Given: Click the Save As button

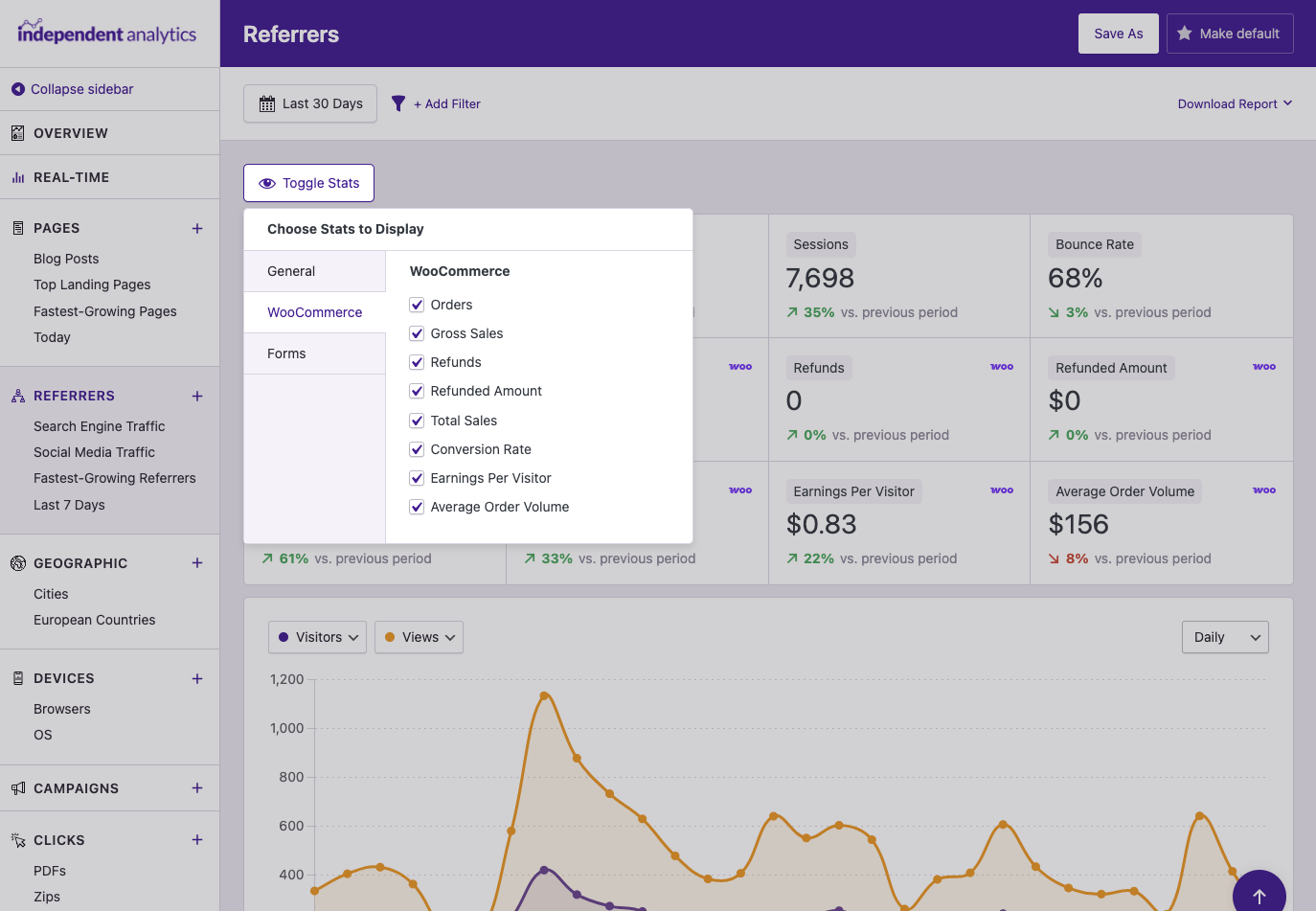Looking at the screenshot, I should [1118, 34].
